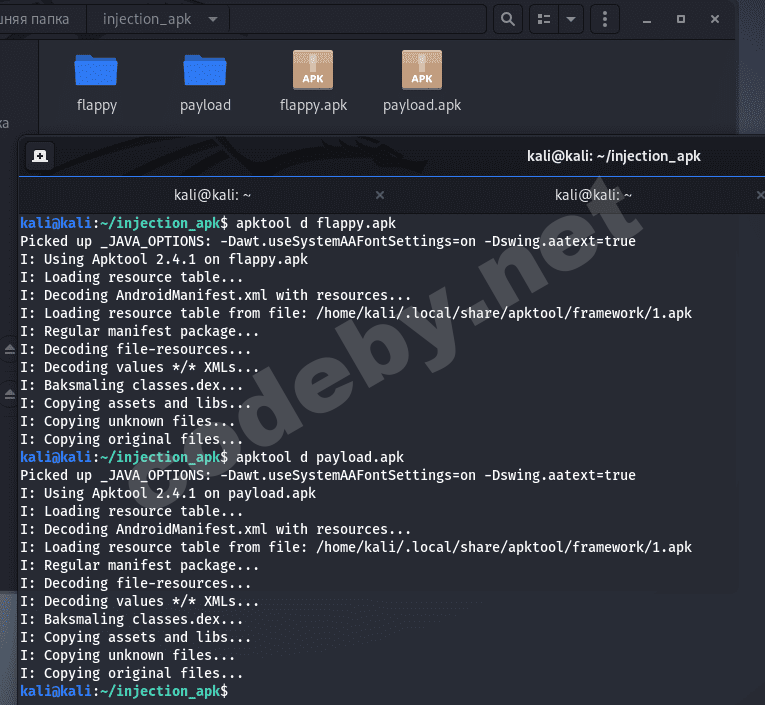Open file manager three-dot menu
Viewport: 765px width, 705px height.
[x=605, y=19]
